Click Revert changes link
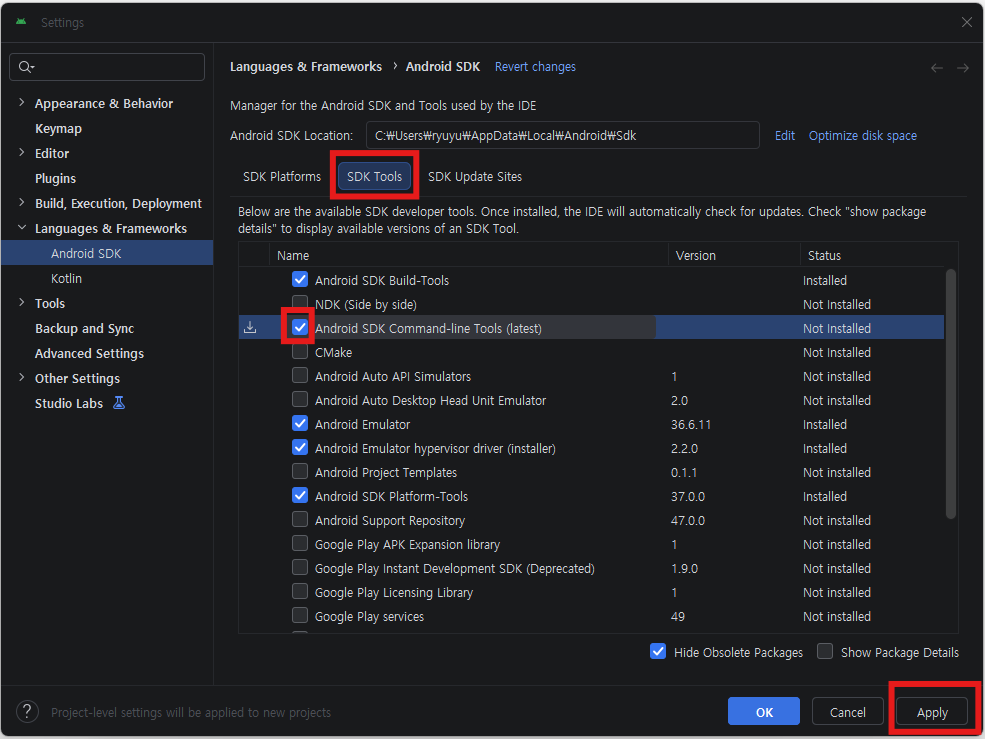 click(535, 67)
